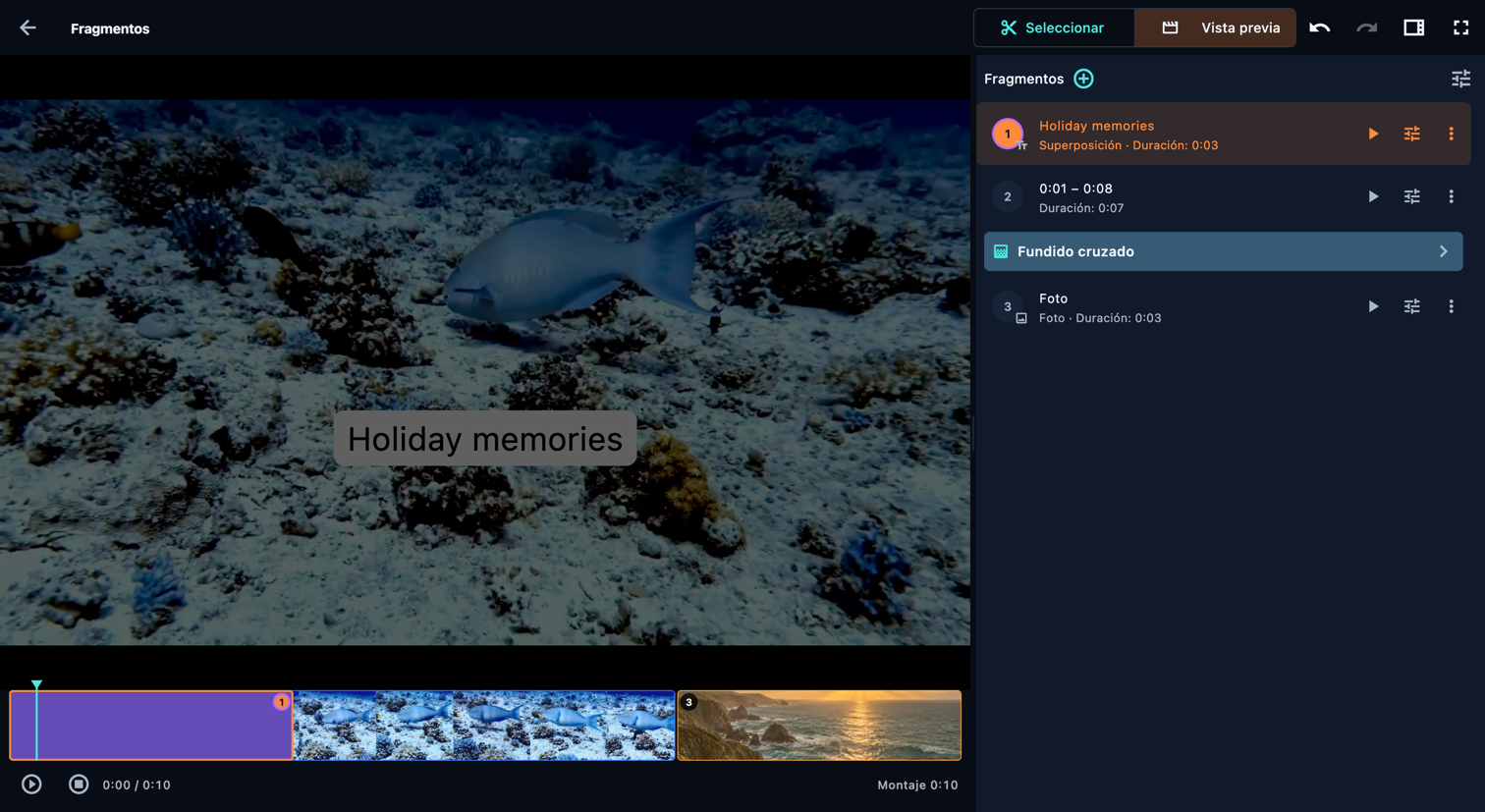Play the Foto fragment
This screenshot has height=812, width=1485.
click(1373, 306)
